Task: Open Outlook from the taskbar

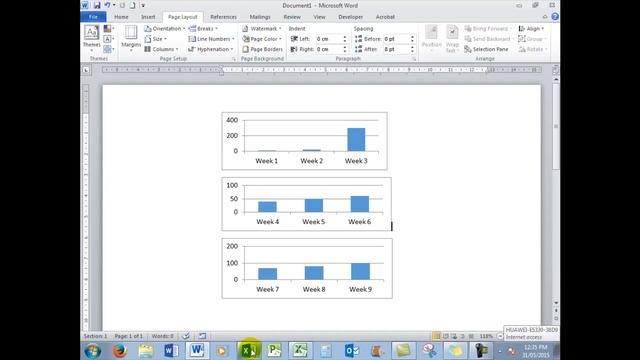Action: pyautogui.click(x=351, y=351)
